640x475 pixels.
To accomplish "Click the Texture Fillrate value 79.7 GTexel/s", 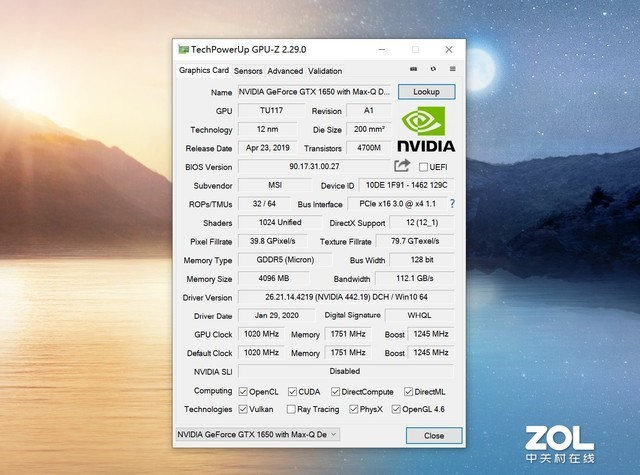I will [x=415, y=241].
